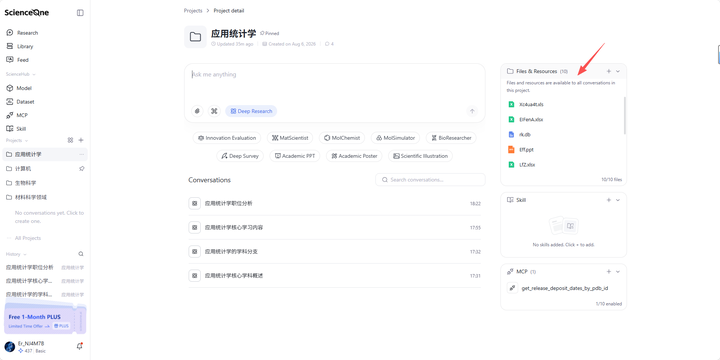Open conversation 应用统计学核心学习内容
This screenshot has height=360, width=720.
pos(334,227)
